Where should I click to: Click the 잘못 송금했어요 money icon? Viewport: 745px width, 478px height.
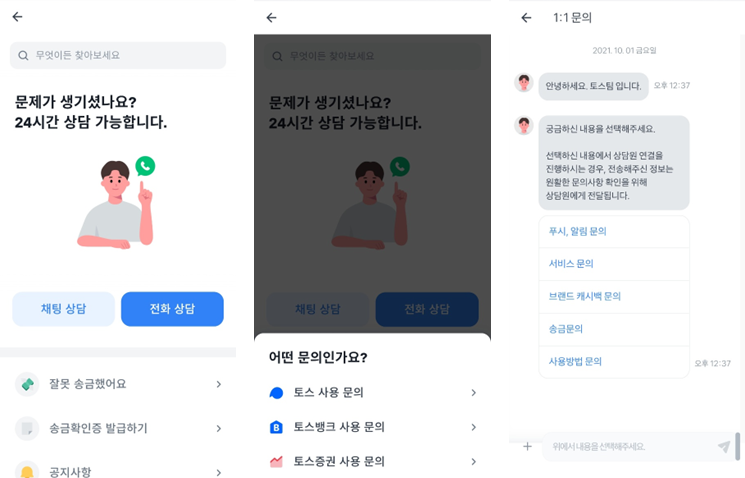click(27, 384)
